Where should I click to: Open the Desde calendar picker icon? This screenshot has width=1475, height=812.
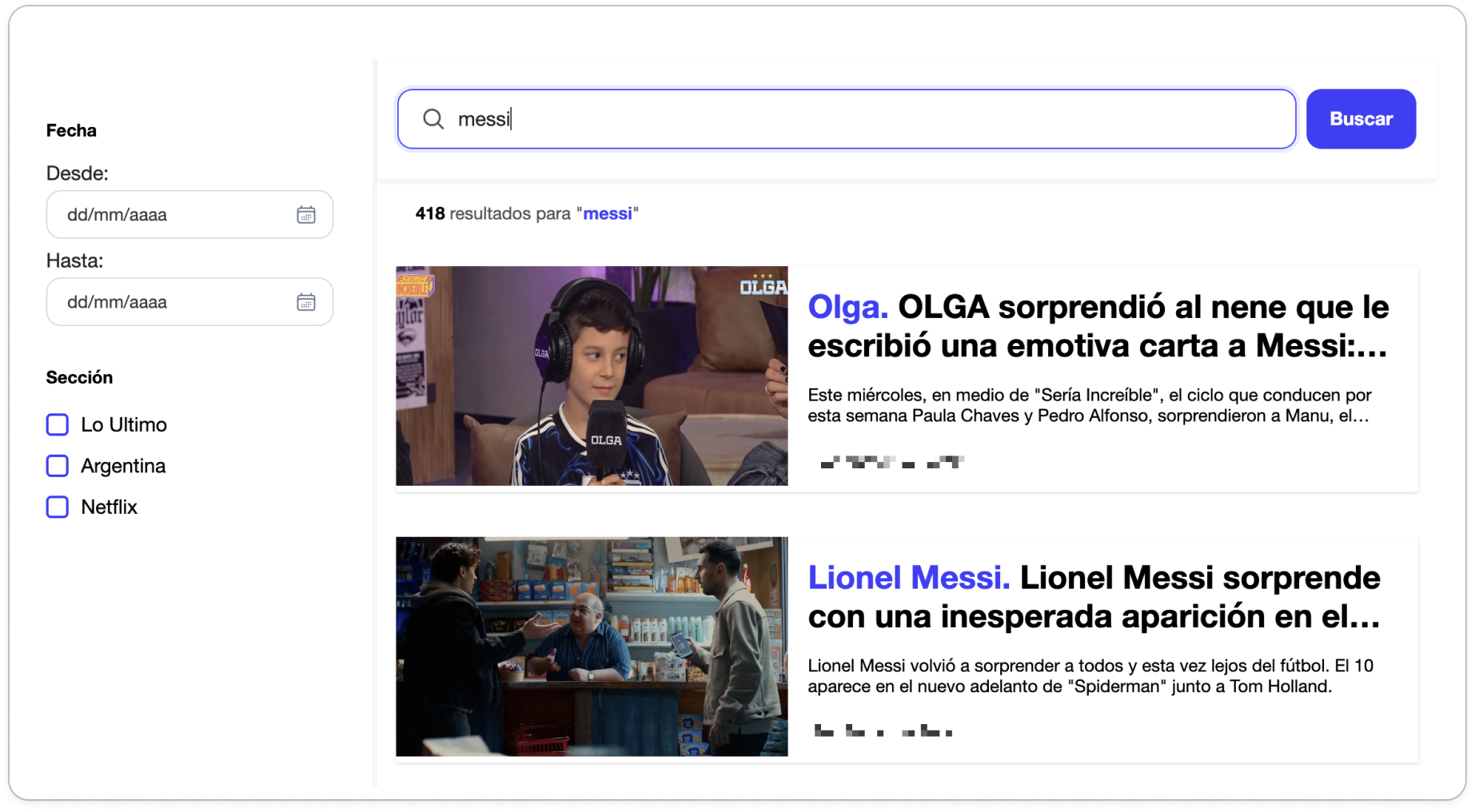point(306,214)
